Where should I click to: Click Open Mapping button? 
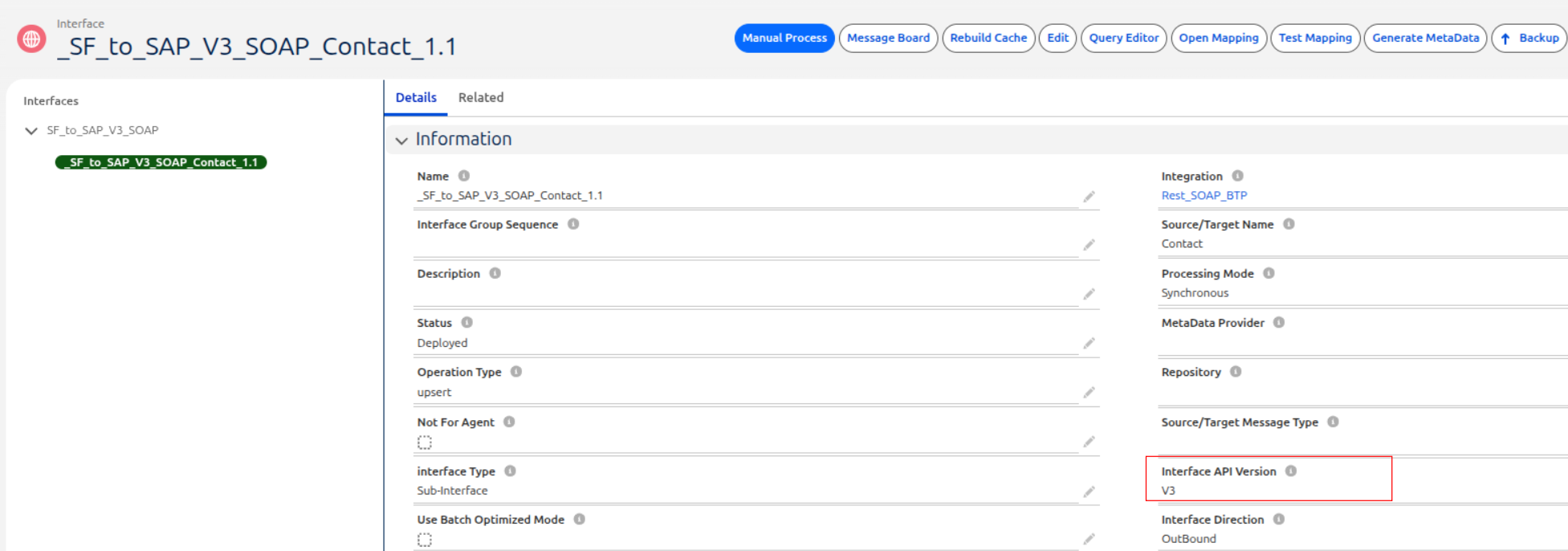(1219, 38)
